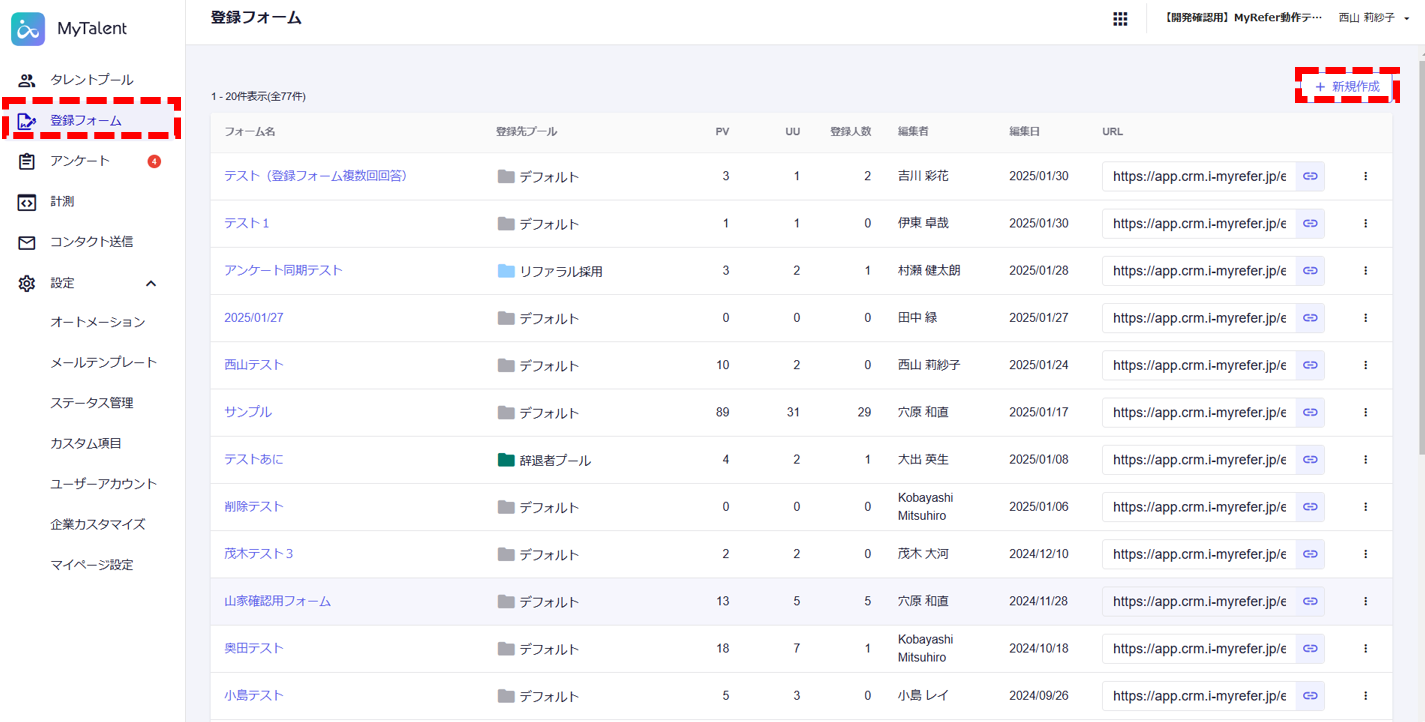The height and width of the screenshot is (722, 1425).
Task: Open more options for アンケート同期テスト row
Action: pos(1365,271)
